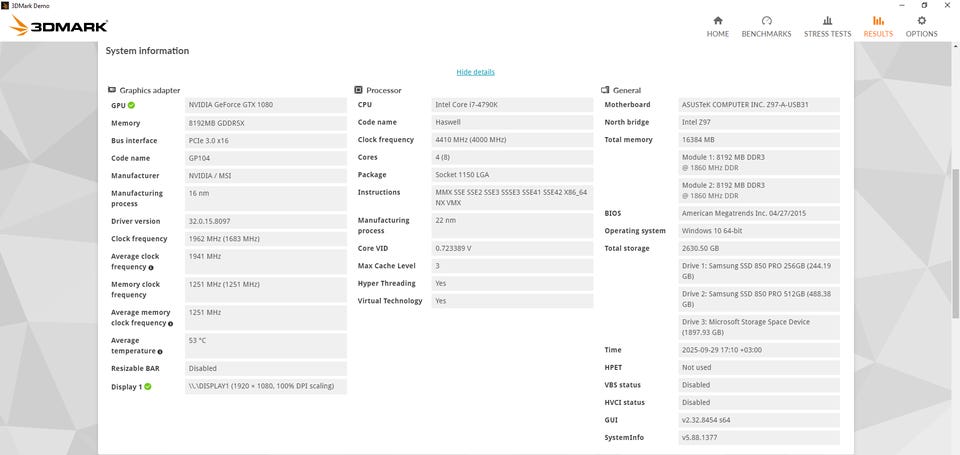Select driver version 32.0.15.8097
This screenshot has width=960, height=455.
266,221
